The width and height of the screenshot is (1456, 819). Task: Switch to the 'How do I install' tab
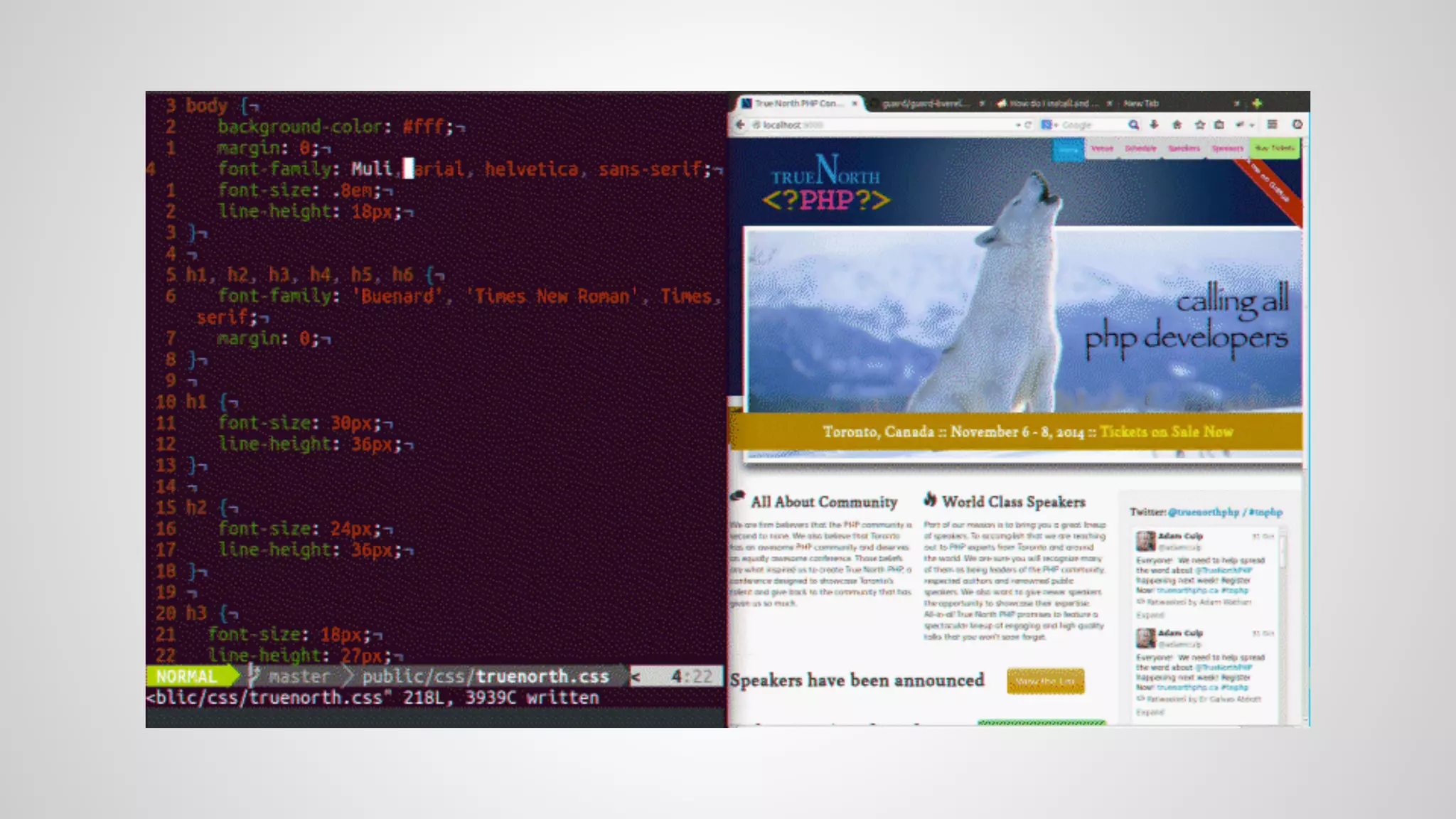point(1049,104)
